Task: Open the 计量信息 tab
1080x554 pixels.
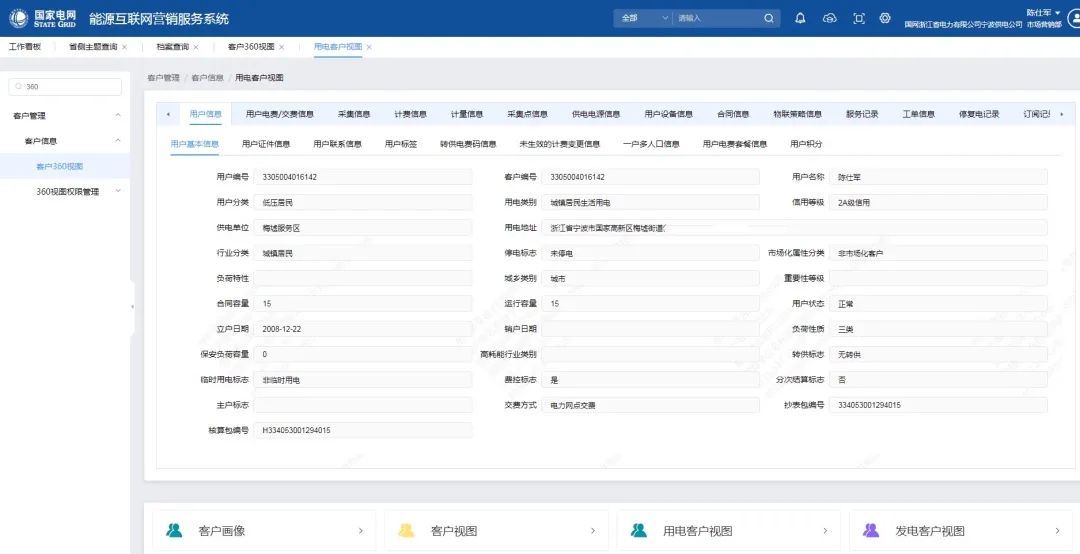Action: coord(467,114)
